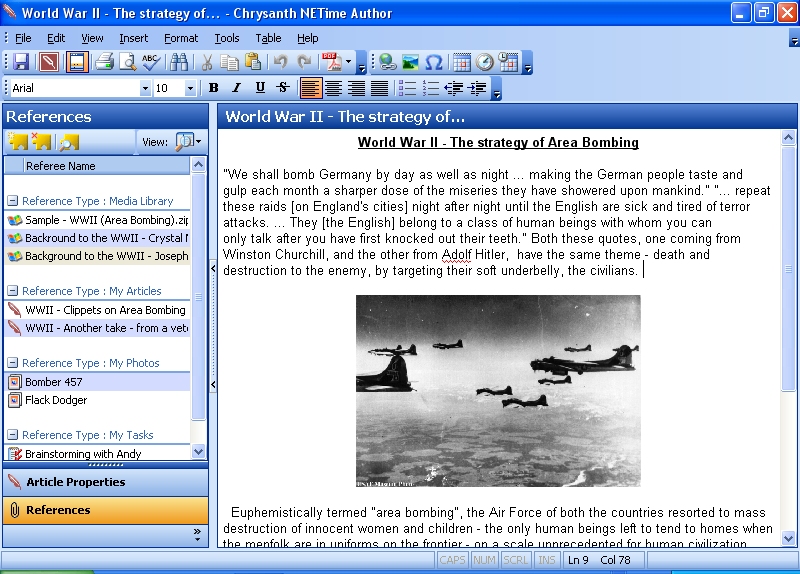Click the Insert picture icon
Image resolution: width=800 pixels, height=574 pixels.
tap(410, 62)
